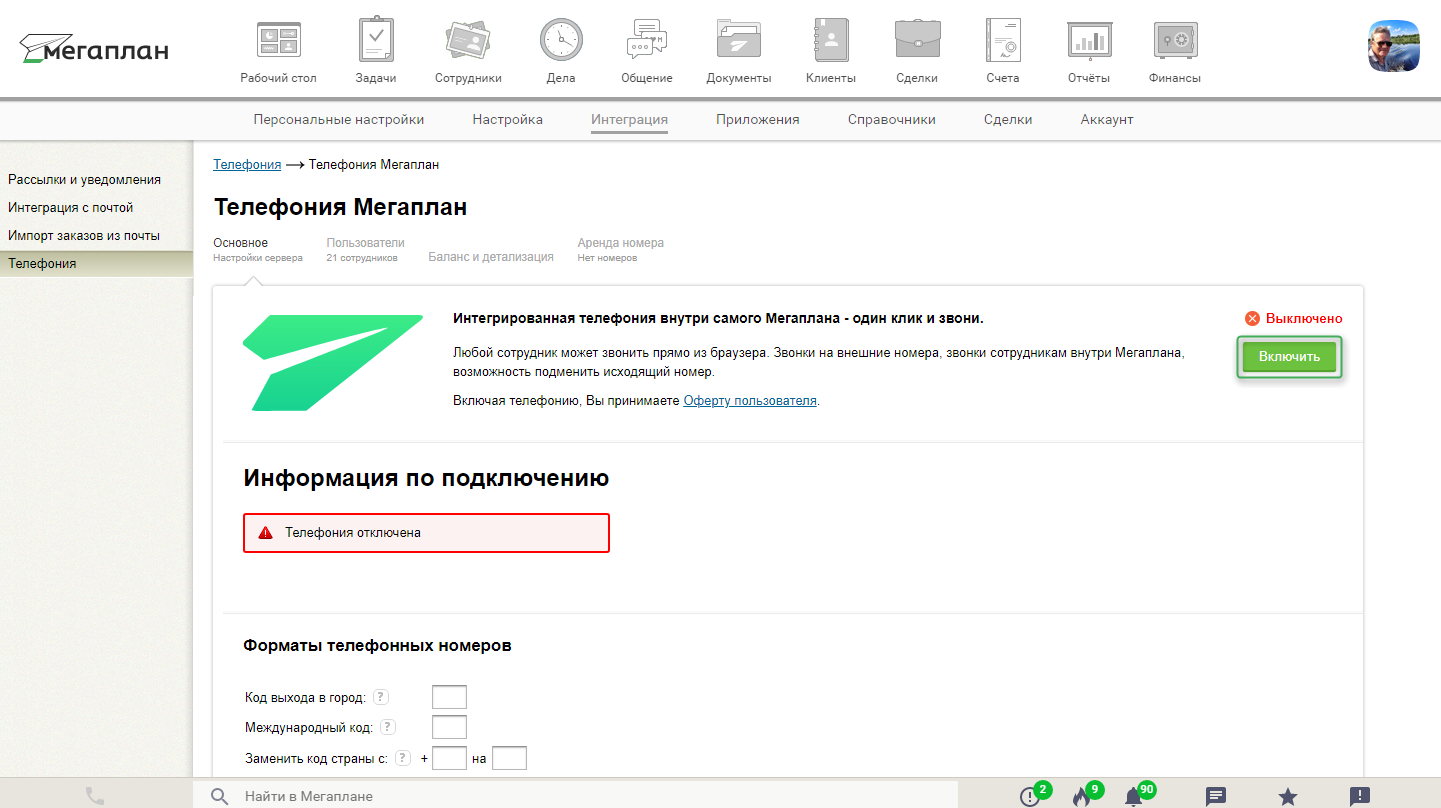Go to Настройка menu item
1441x808 pixels.
(x=508, y=119)
